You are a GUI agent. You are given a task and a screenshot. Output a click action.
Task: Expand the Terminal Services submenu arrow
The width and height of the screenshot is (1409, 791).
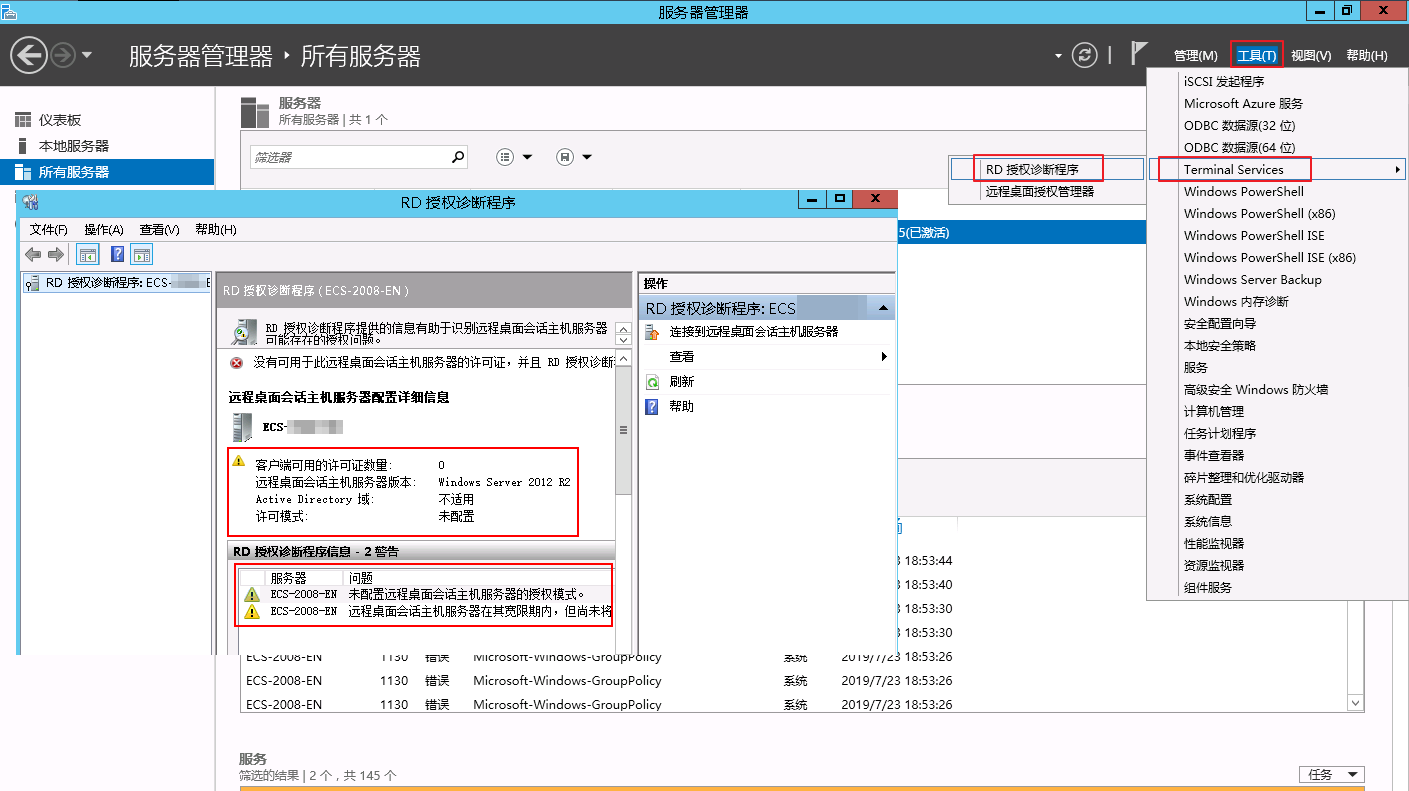[x=1397, y=170]
